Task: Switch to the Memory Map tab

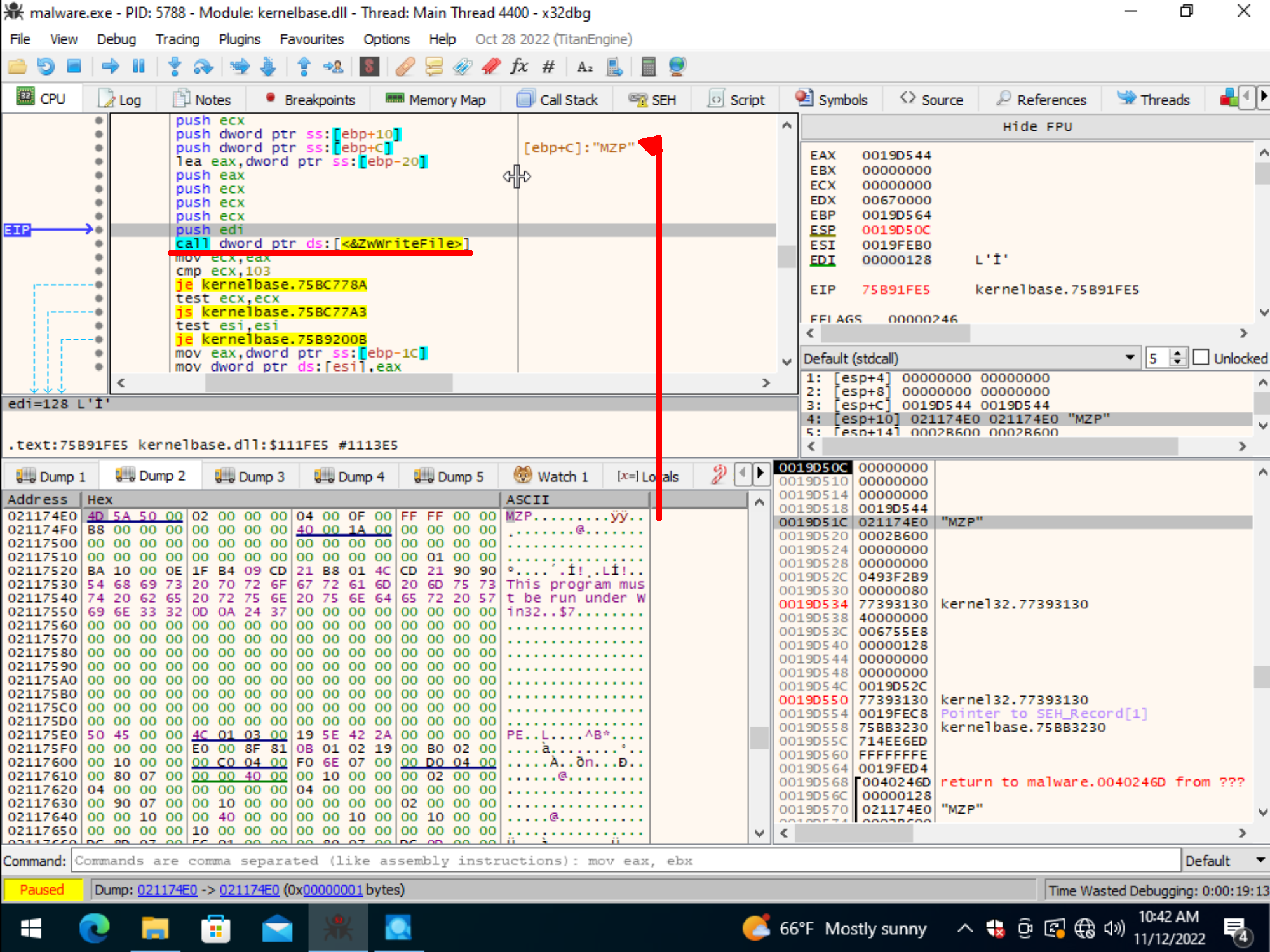Action: tap(436, 99)
